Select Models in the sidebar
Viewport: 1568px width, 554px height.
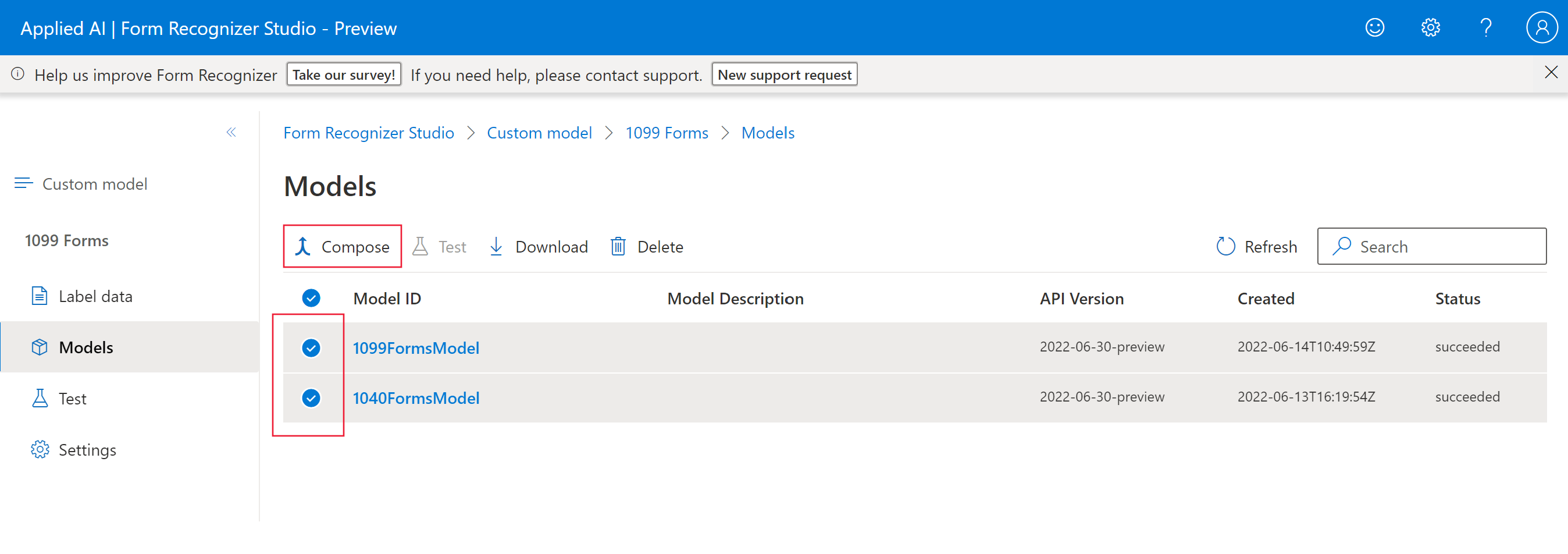130,347
